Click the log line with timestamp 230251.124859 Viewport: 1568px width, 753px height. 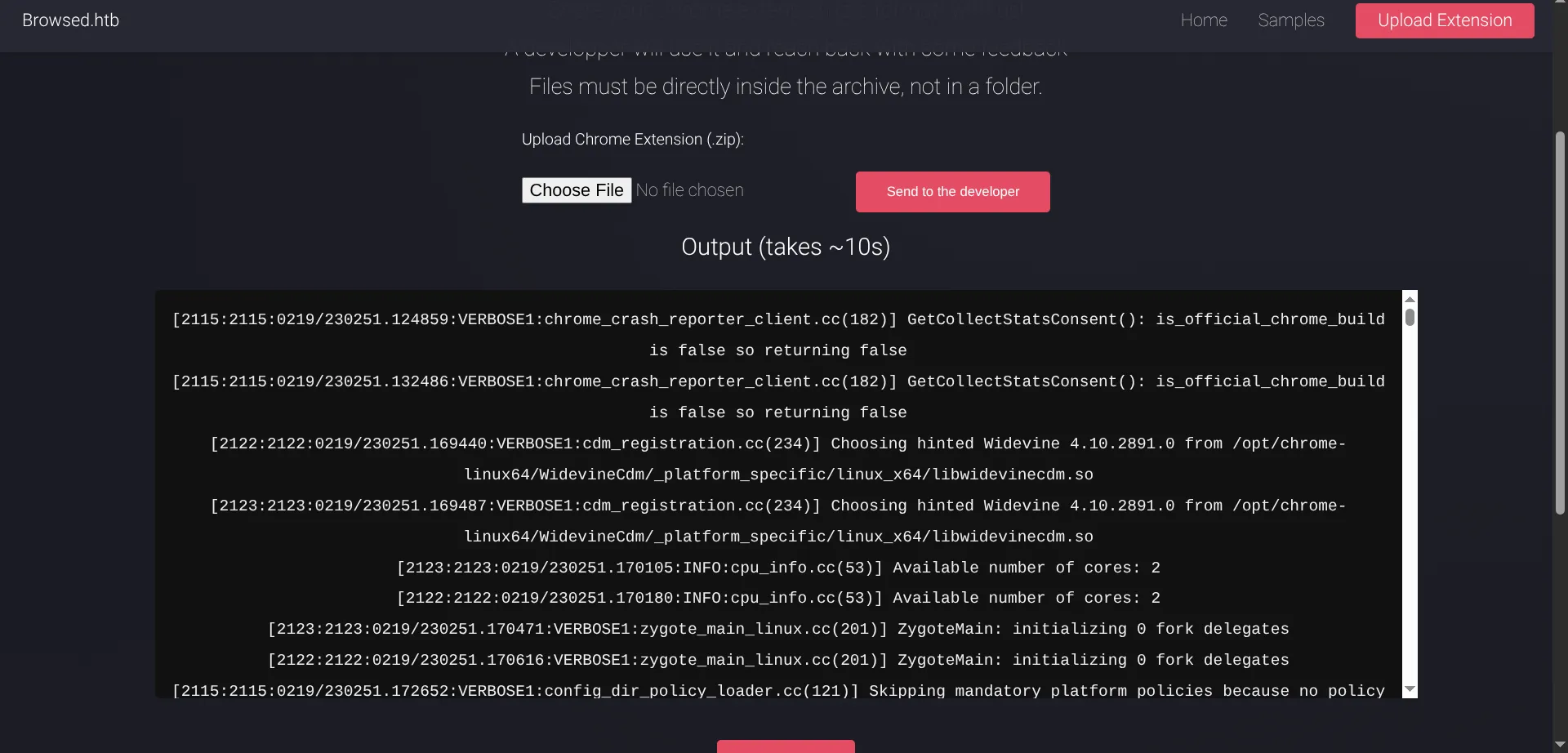click(778, 335)
